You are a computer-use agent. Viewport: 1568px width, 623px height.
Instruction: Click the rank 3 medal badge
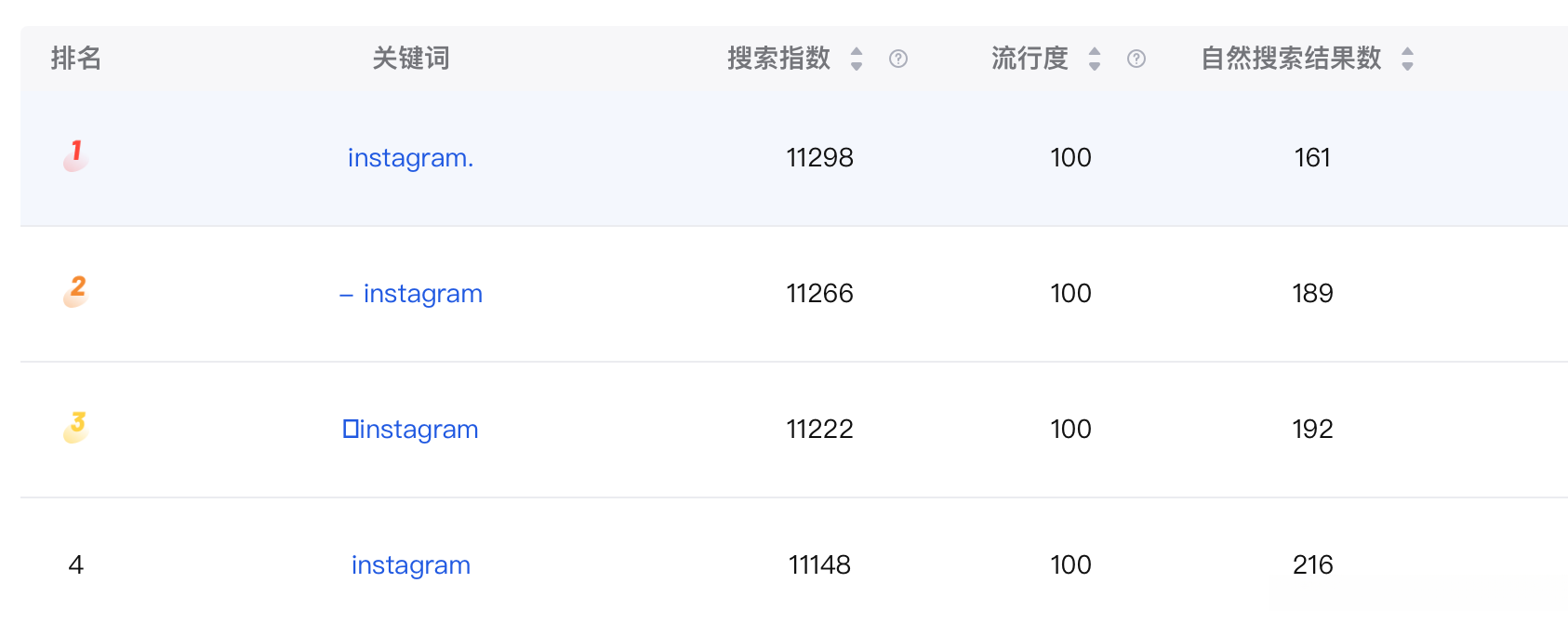point(76,427)
